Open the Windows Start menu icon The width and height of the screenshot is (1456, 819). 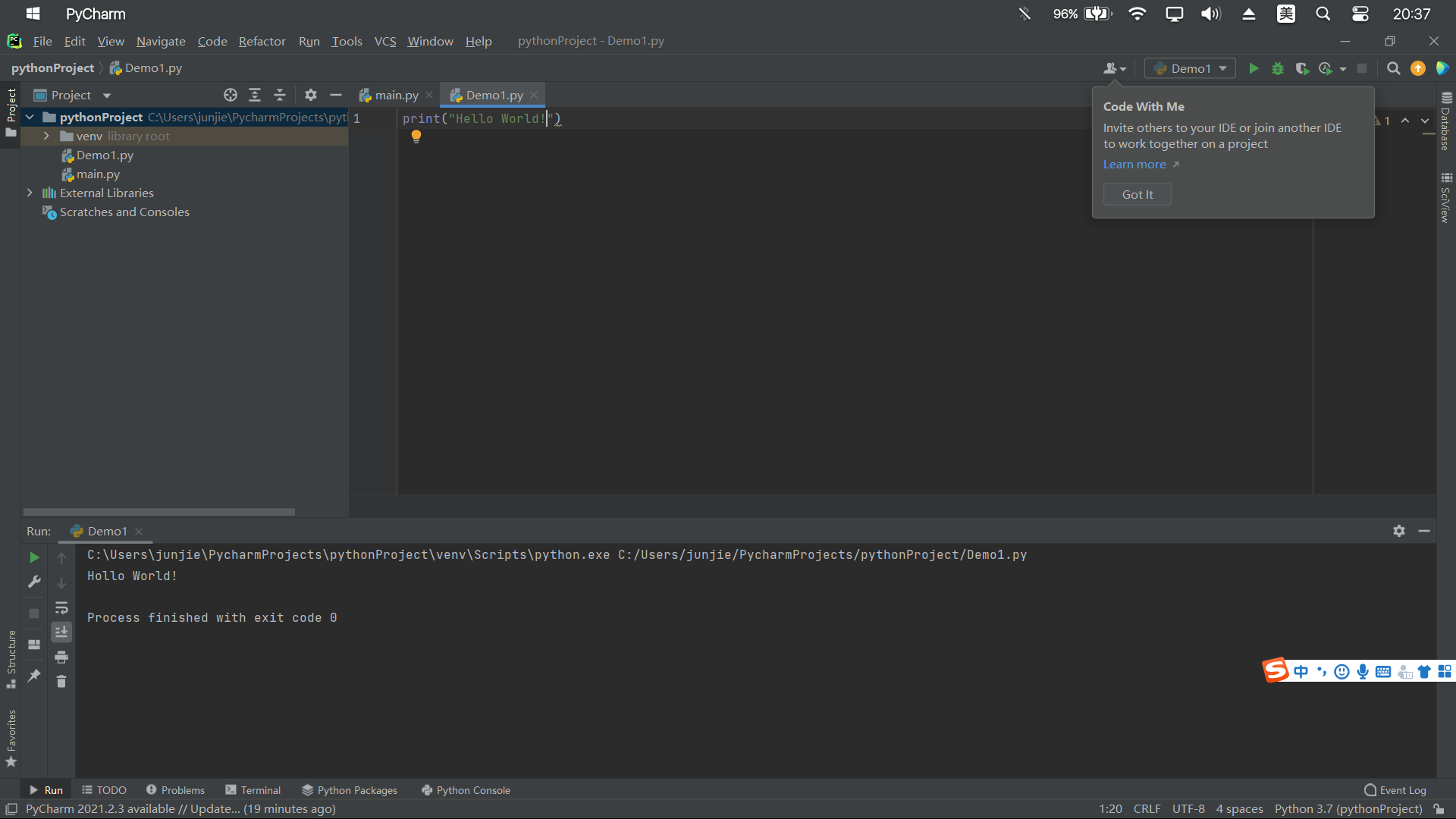33,14
